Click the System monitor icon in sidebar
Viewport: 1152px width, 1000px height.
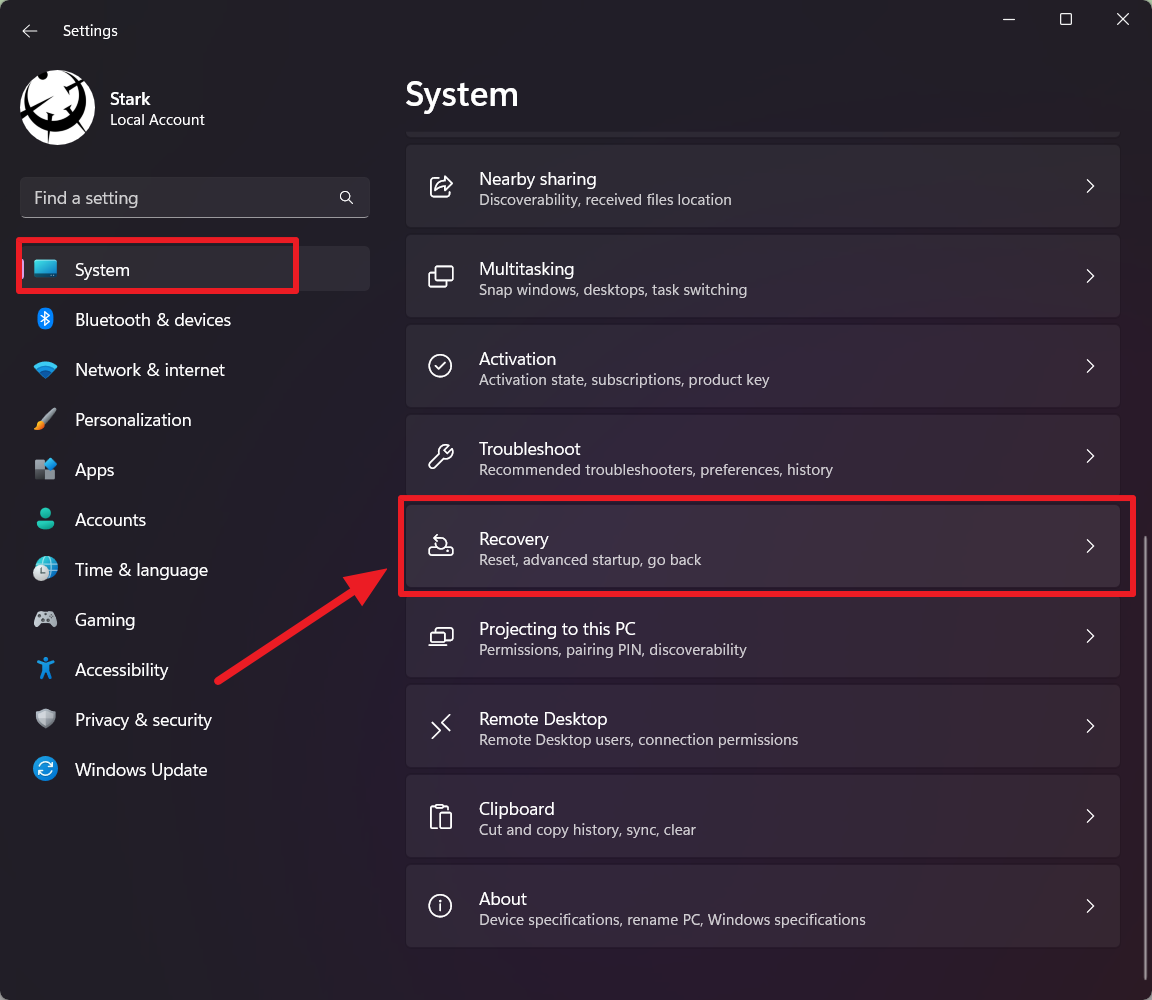[46, 269]
